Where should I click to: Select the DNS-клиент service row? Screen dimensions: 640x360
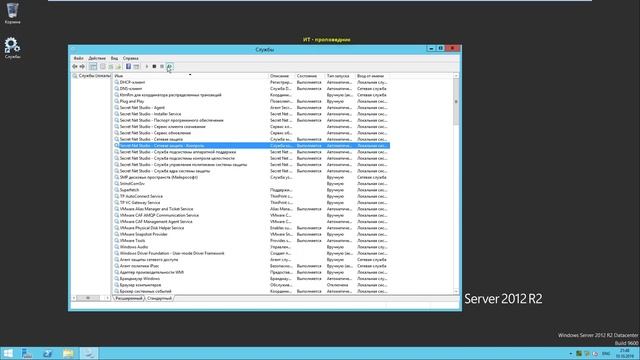(251, 89)
